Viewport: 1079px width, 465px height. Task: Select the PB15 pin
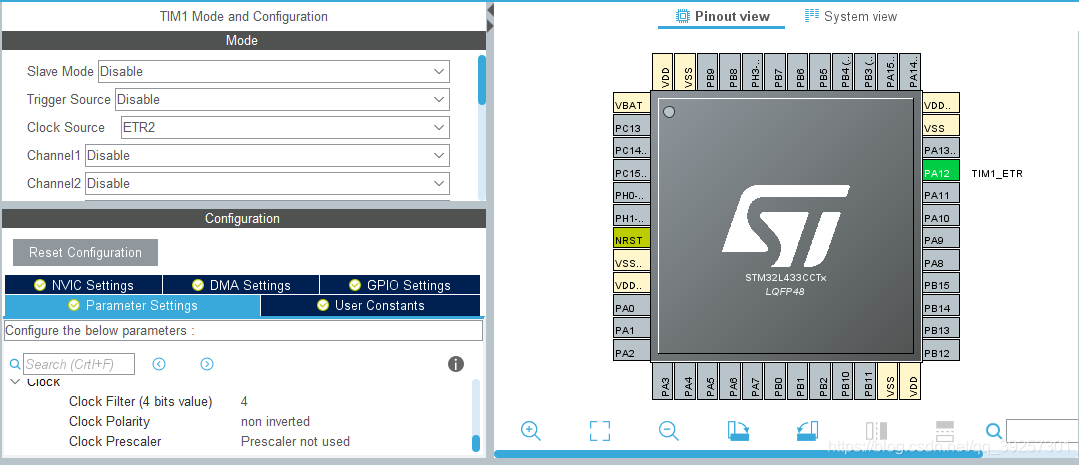[941, 285]
